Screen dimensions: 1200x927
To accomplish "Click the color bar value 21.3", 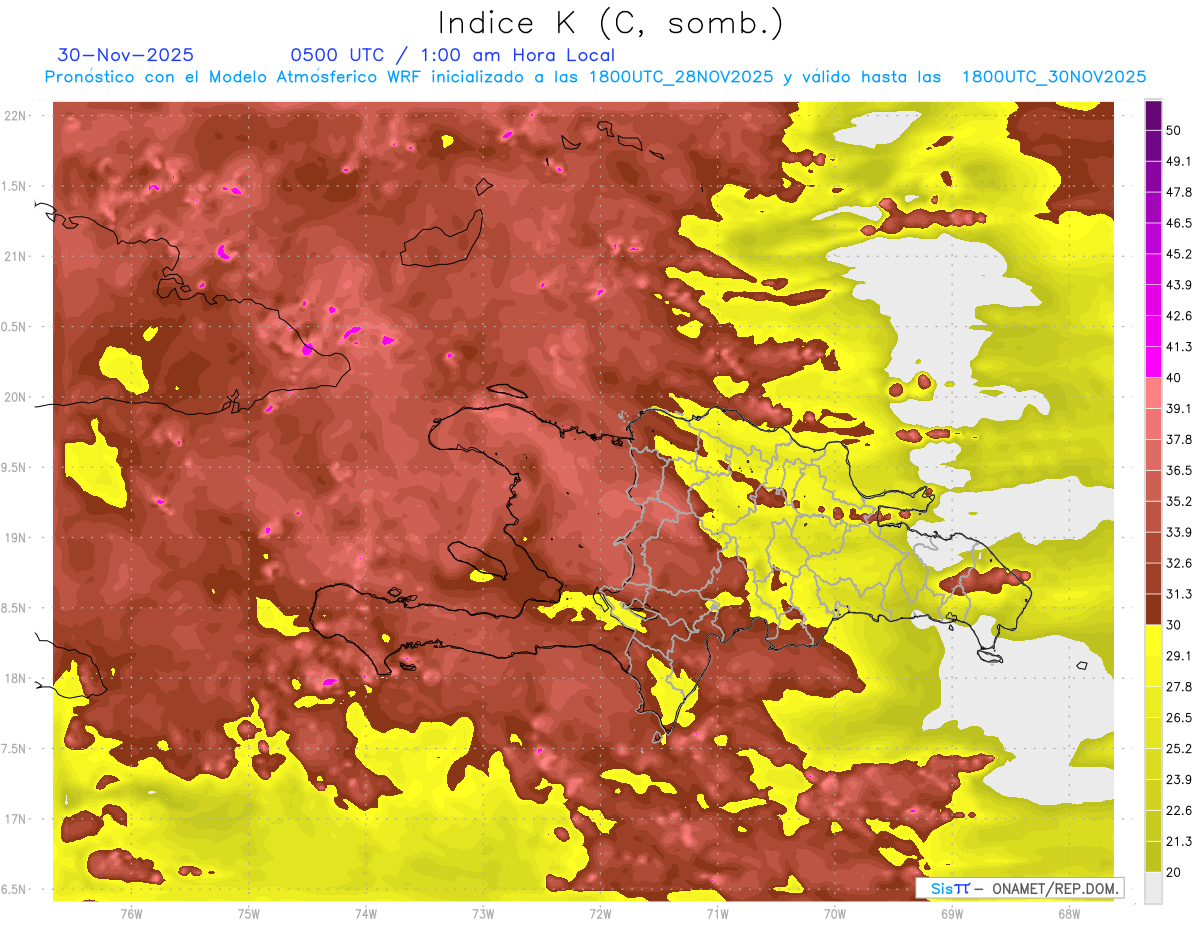I will click(x=1179, y=842).
